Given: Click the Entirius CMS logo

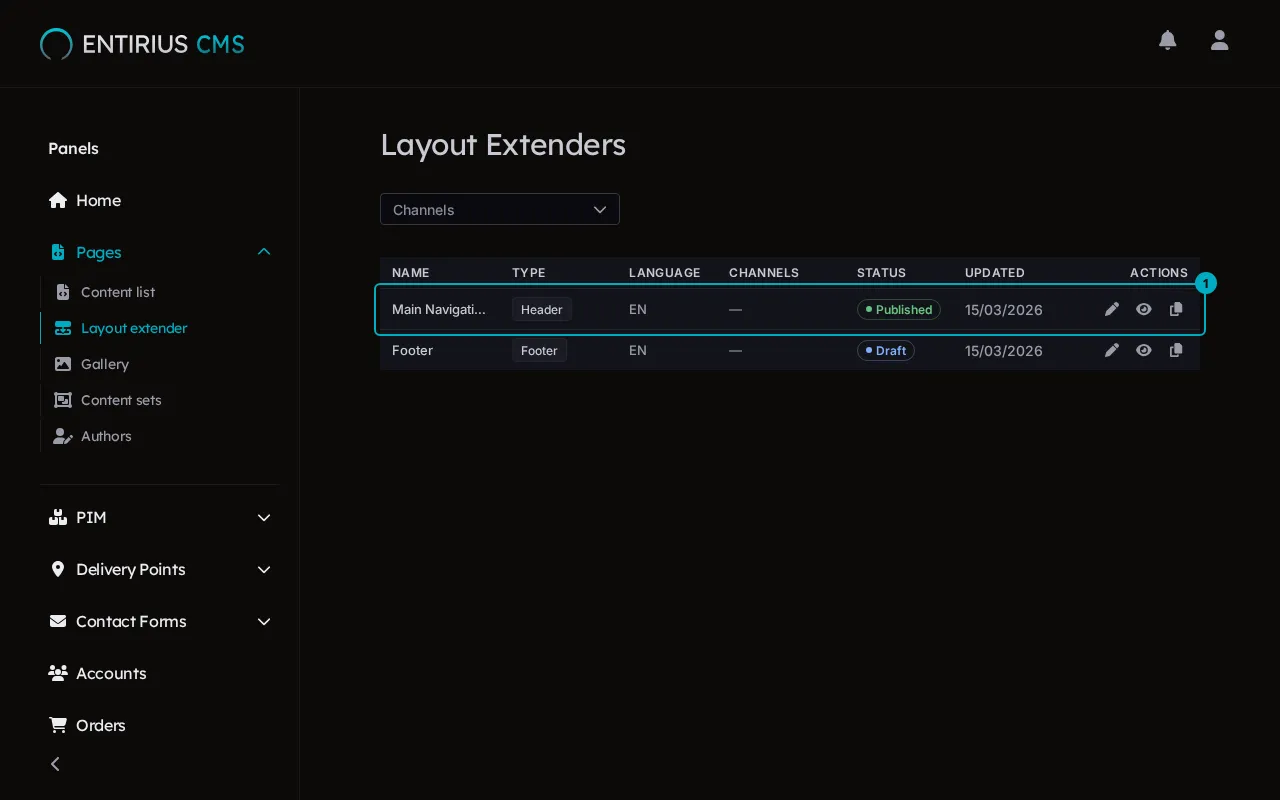Looking at the screenshot, I should click(142, 44).
